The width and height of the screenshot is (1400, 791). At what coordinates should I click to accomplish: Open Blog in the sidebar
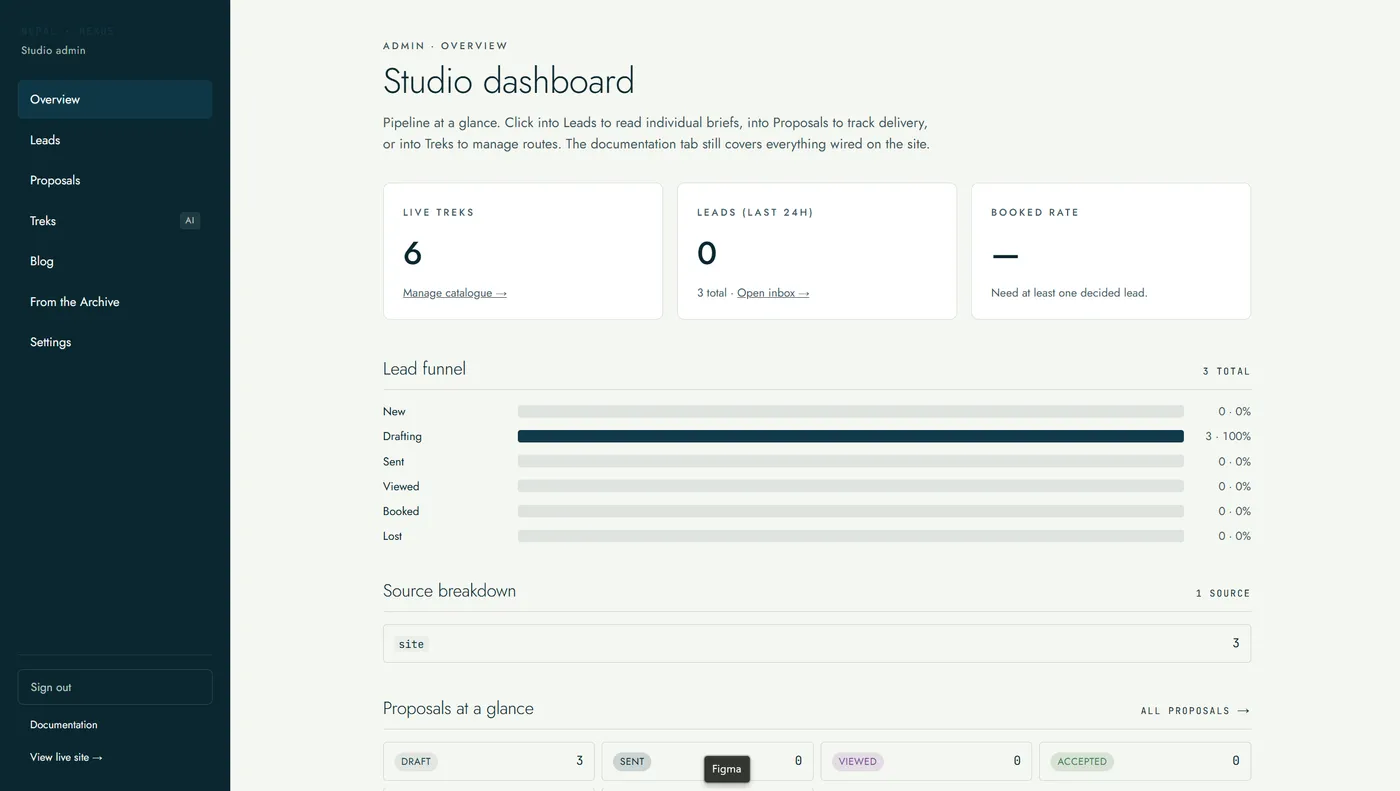[x=115, y=261]
